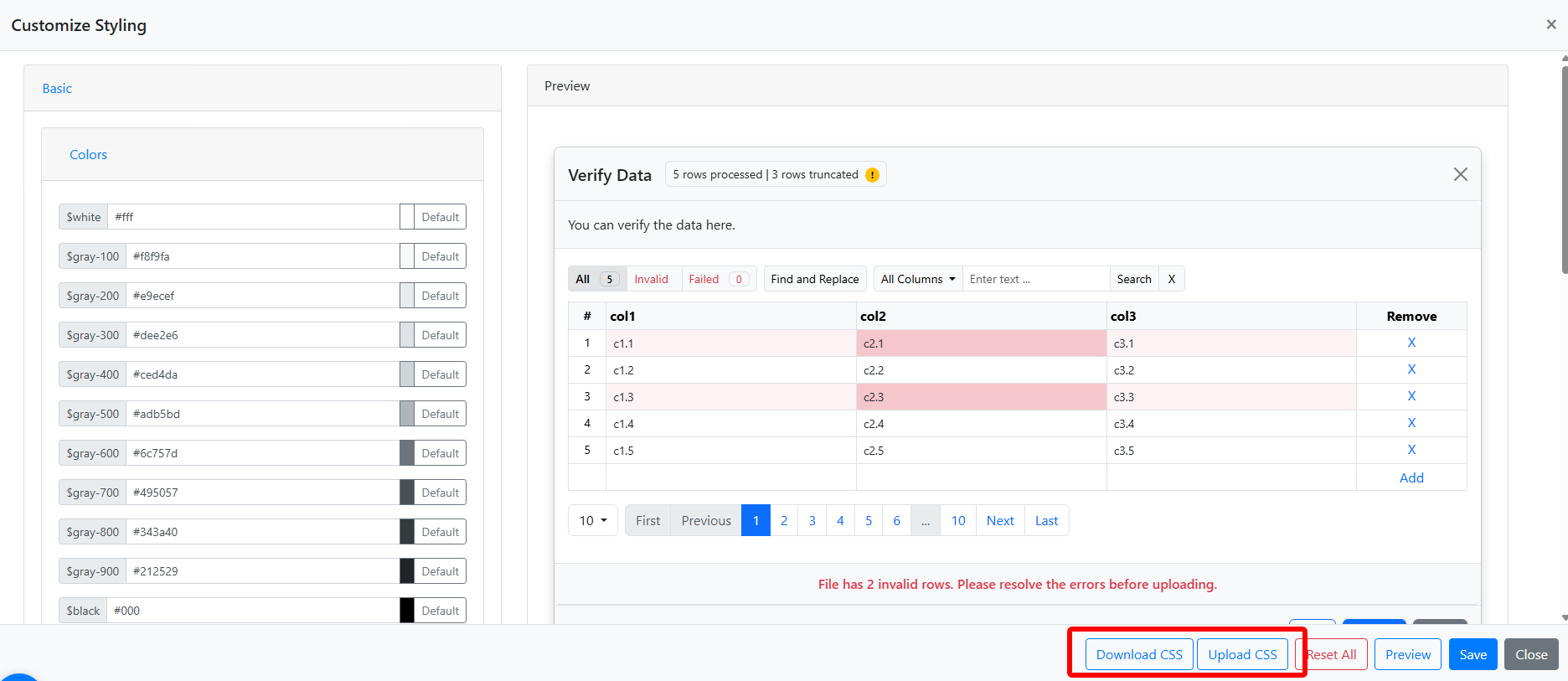
Task: Close the Verify Data preview panel
Action: click(1460, 174)
